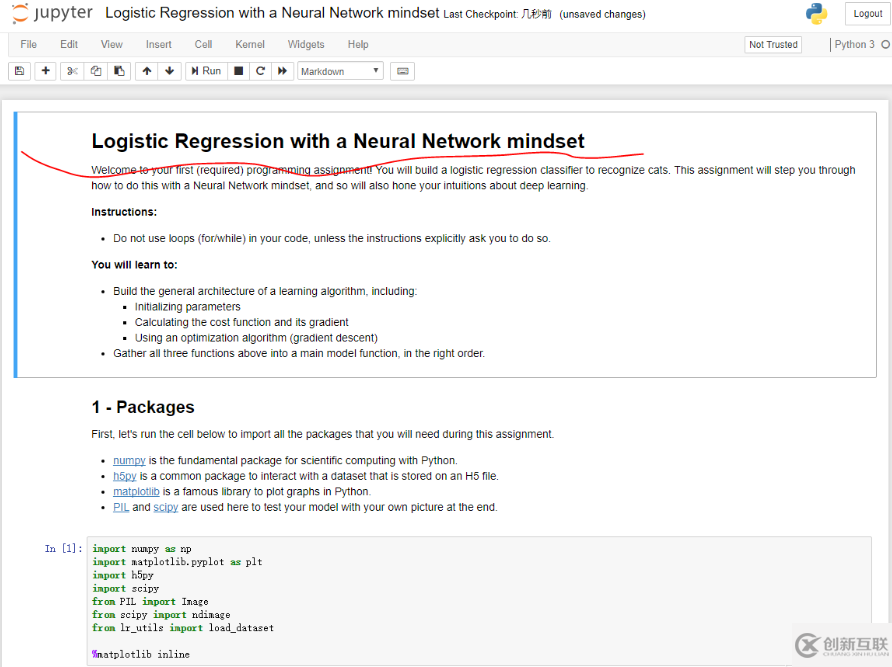Click the 'Instructions:' bold text
This screenshot has height=667, width=892.
(124, 212)
